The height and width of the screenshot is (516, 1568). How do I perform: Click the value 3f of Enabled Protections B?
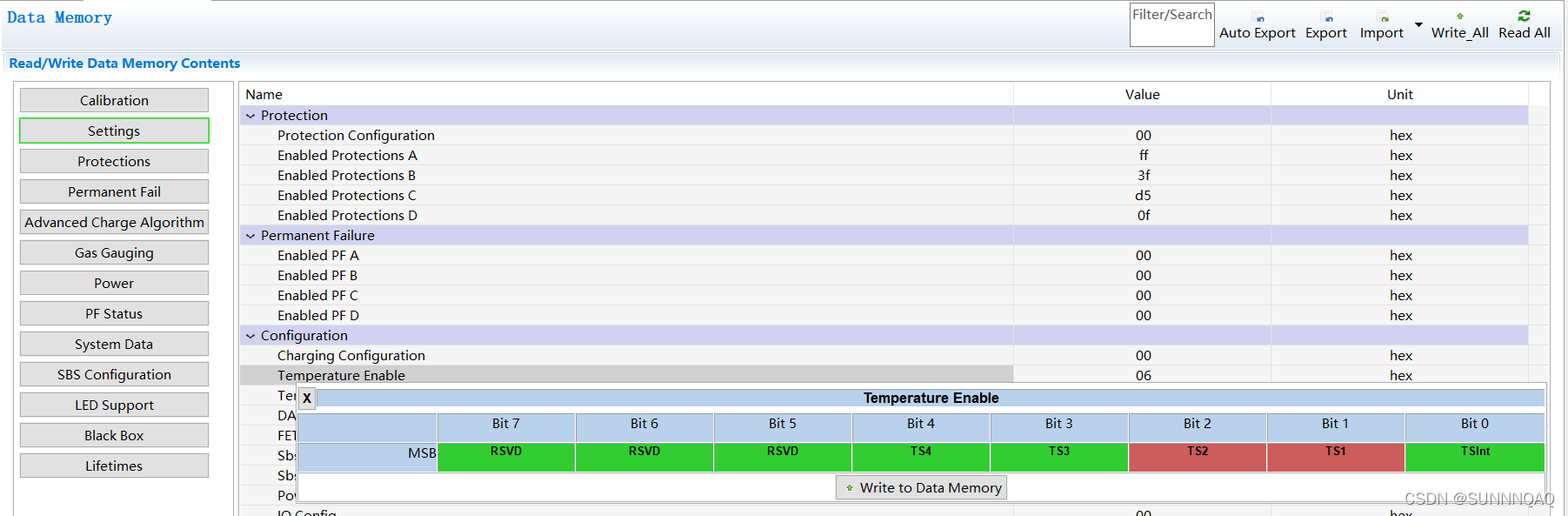coord(1143,175)
